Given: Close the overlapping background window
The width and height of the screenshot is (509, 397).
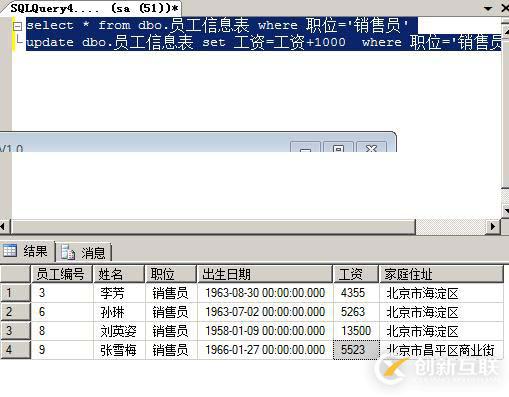Looking at the screenshot, I should (371, 147).
